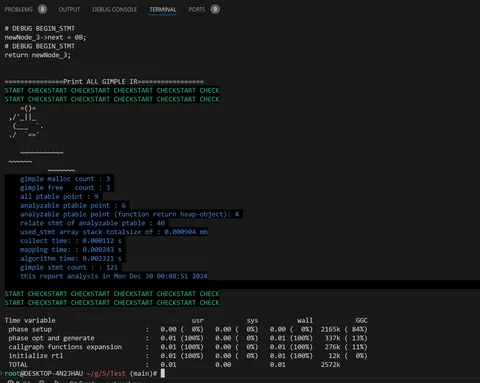Click 'relate stmt of analyzable ptable : 40'
480x383 pixels.
pos(93,223)
